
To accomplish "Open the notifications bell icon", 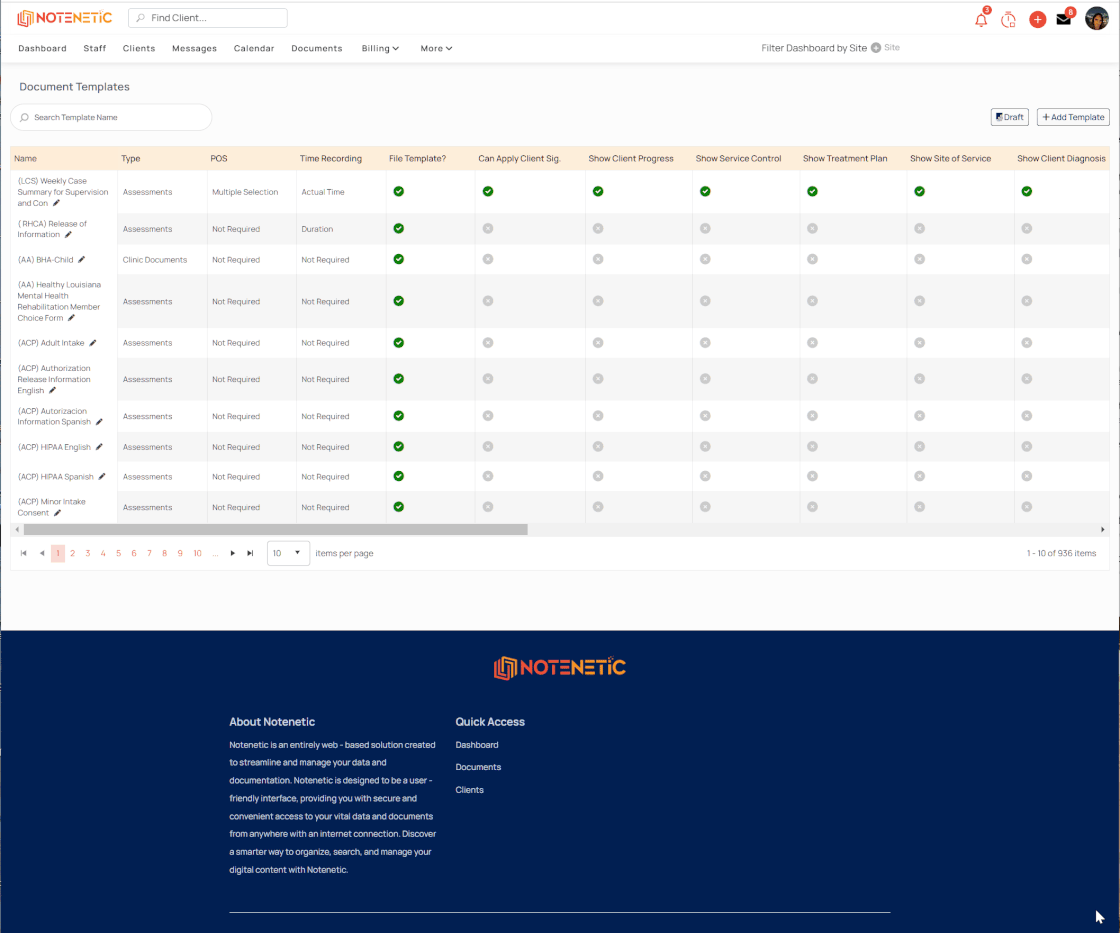I will click(981, 19).
